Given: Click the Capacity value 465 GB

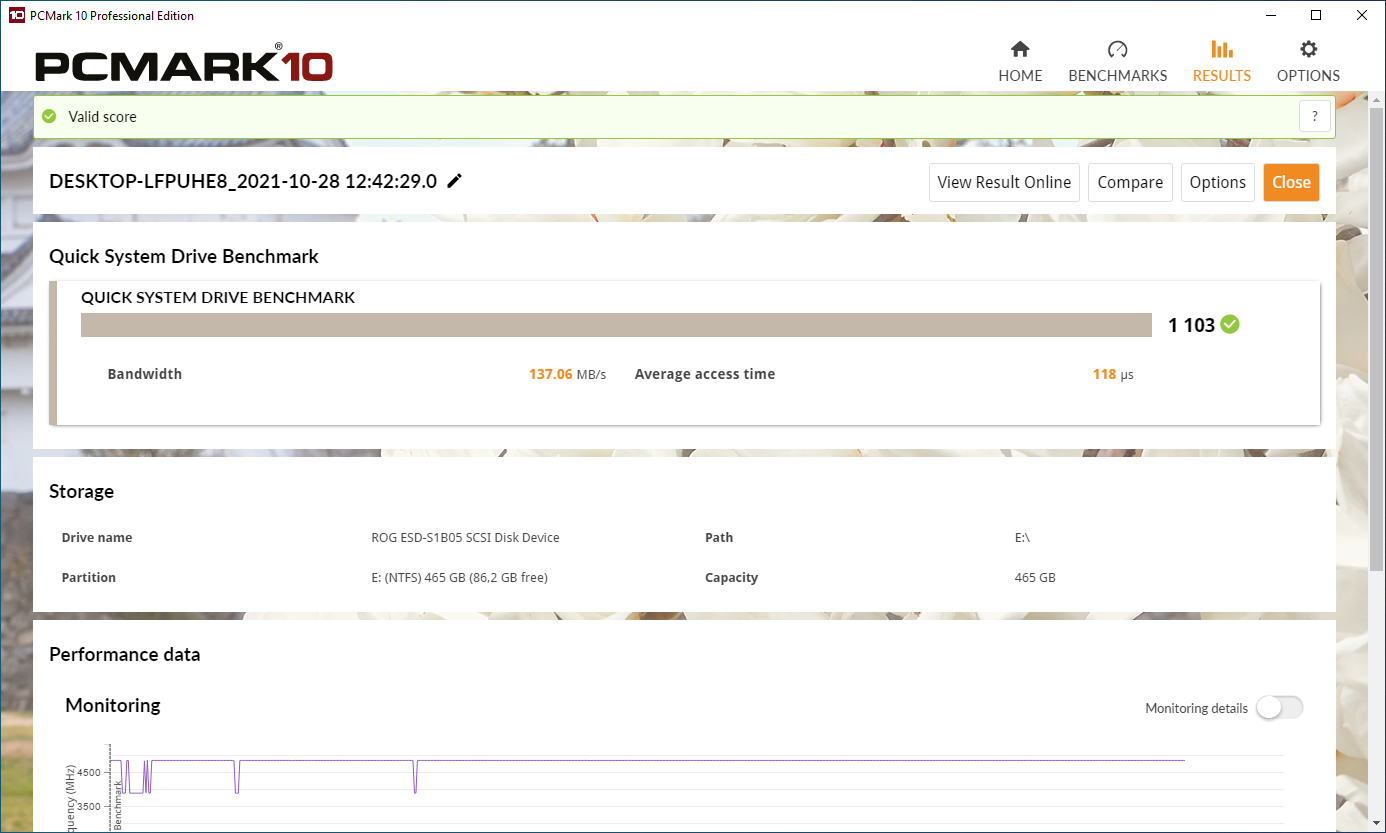Looking at the screenshot, I should (1035, 577).
